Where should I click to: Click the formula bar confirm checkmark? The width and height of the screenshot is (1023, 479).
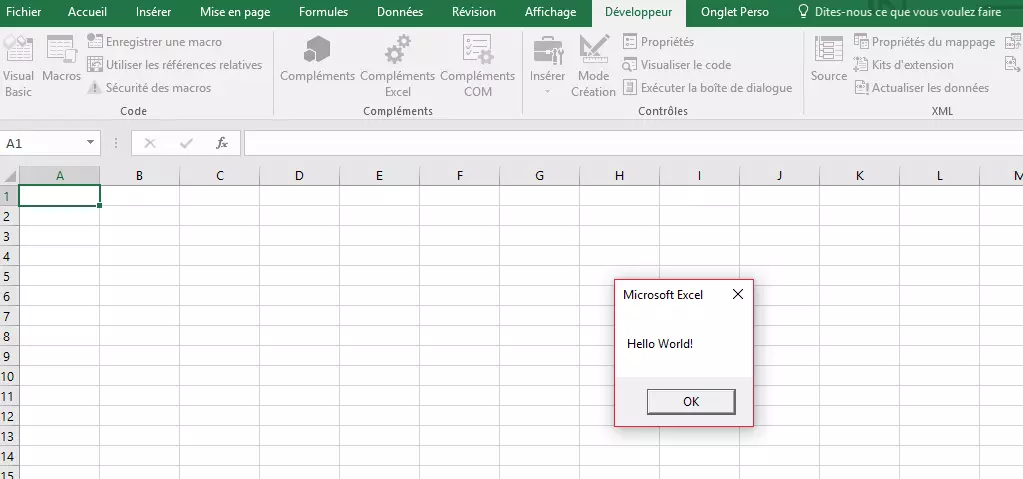coord(187,143)
